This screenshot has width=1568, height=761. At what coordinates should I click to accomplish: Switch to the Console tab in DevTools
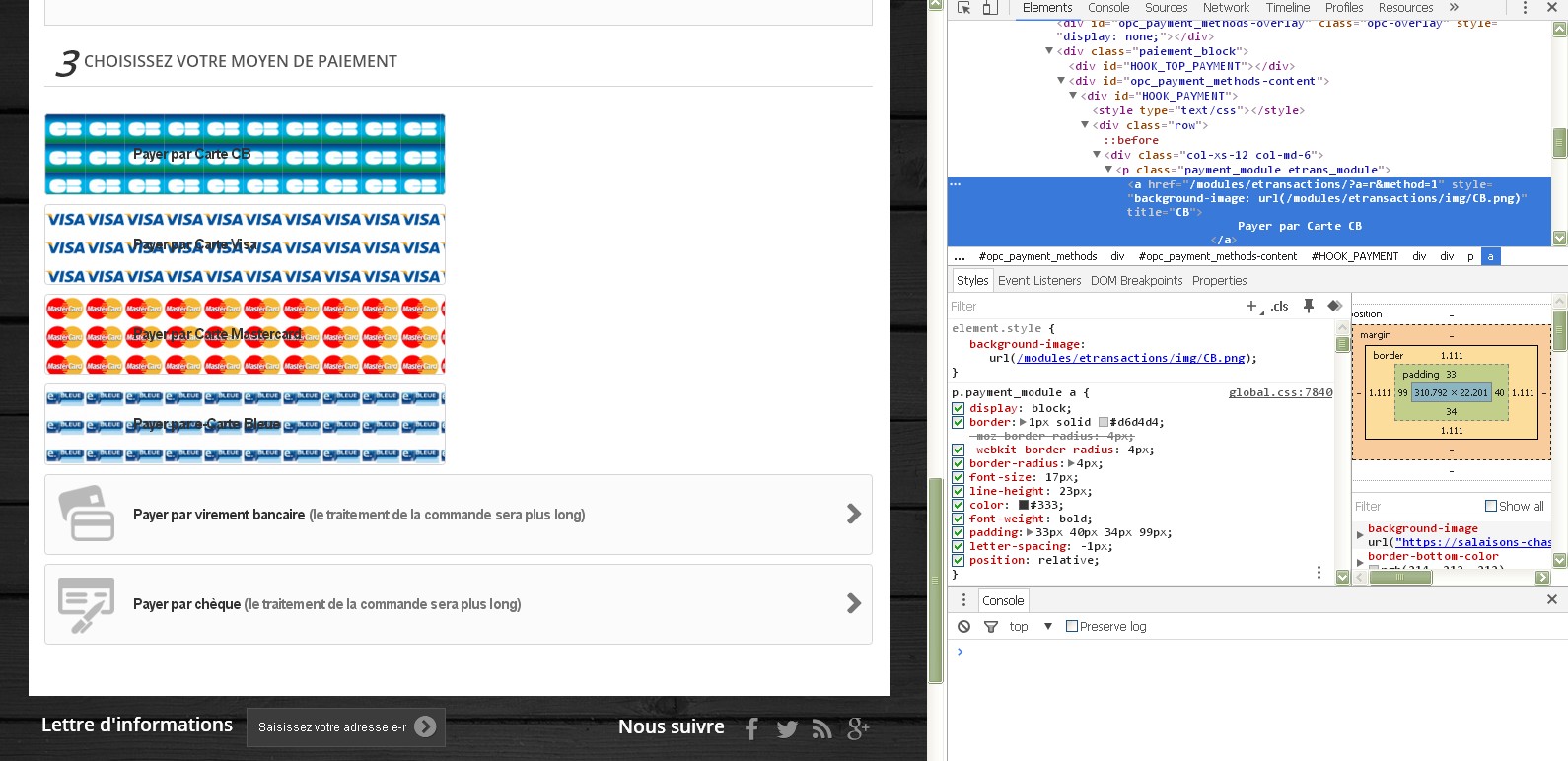click(x=1108, y=8)
